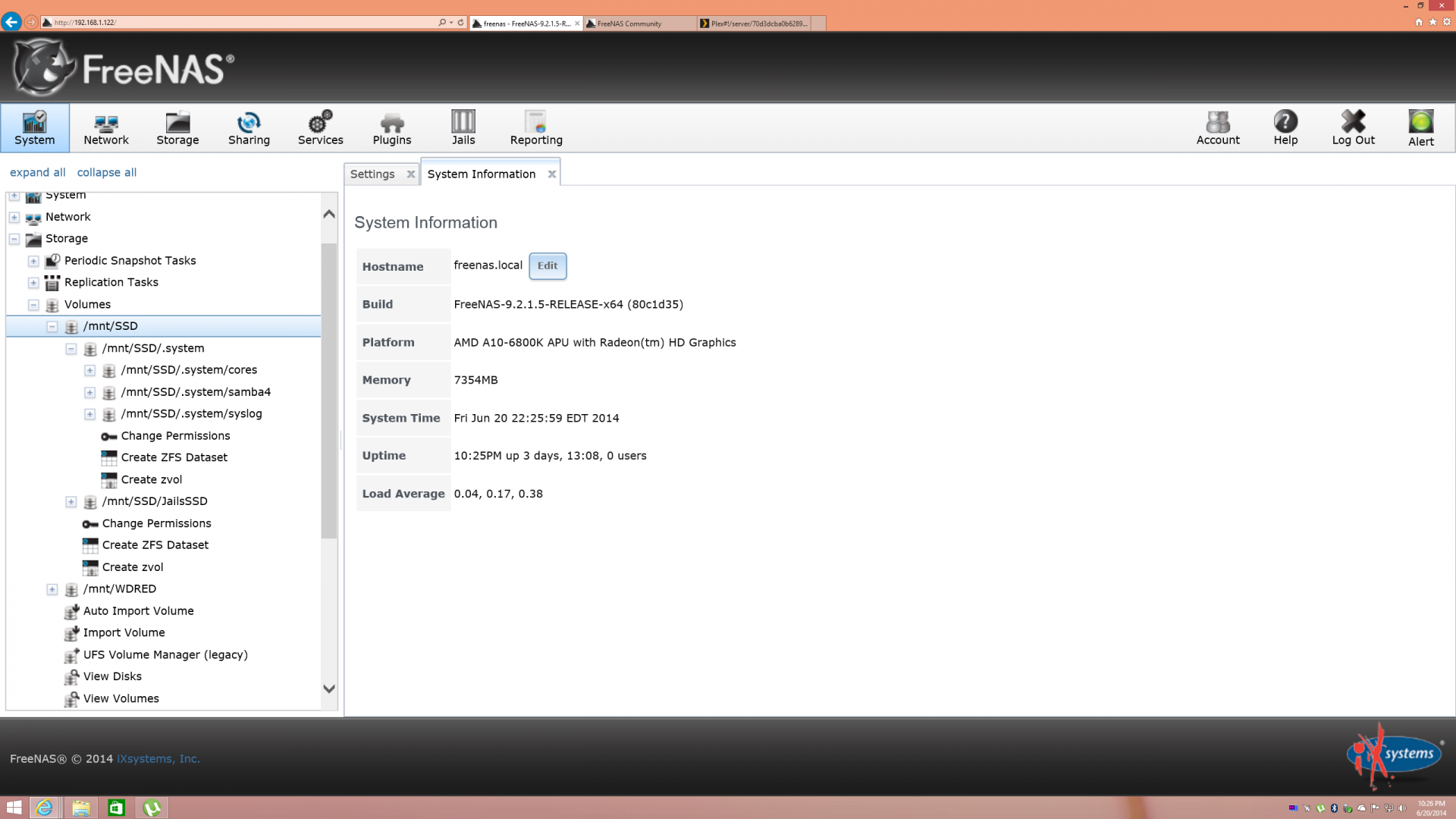Open the Network toolbar section
Viewport: 1456px width, 819px height.
[106, 128]
